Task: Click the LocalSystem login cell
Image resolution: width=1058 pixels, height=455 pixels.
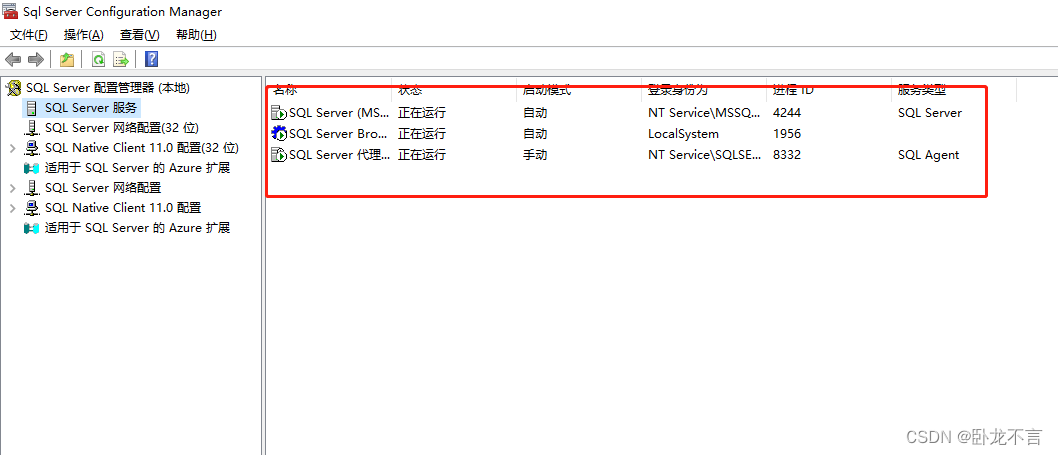Action: pyautogui.click(x=684, y=134)
